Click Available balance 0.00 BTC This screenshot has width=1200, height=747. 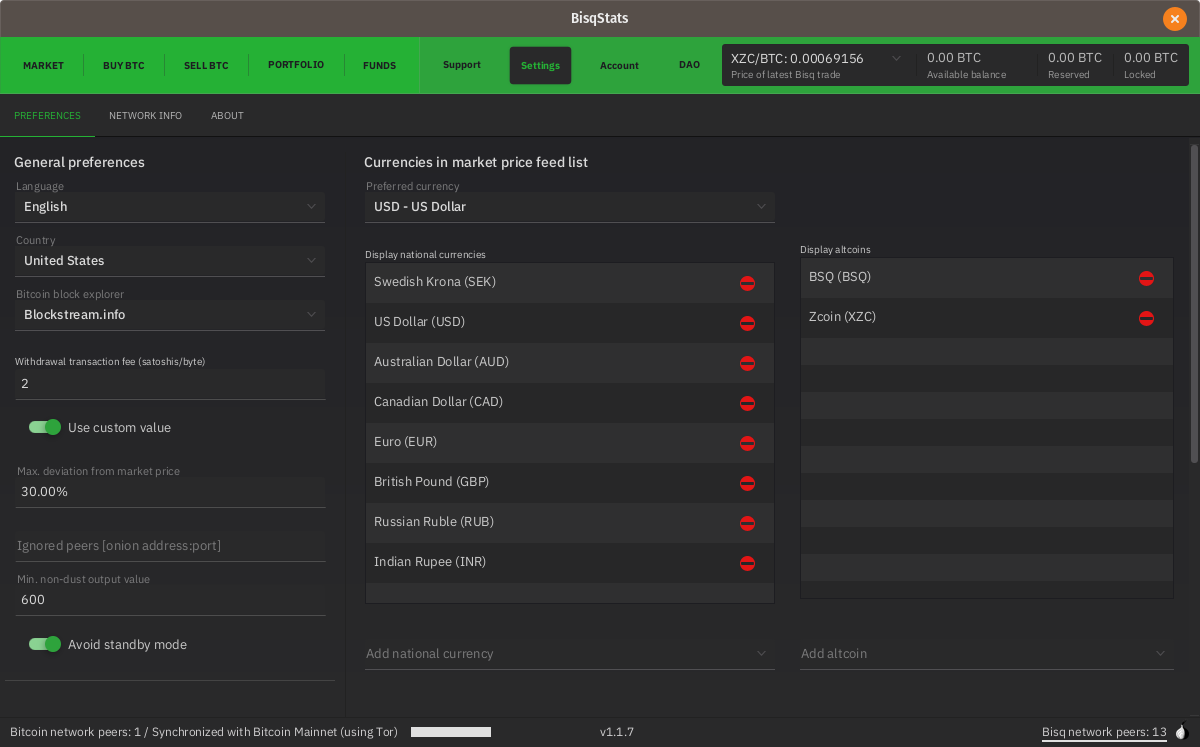[954, 58]
